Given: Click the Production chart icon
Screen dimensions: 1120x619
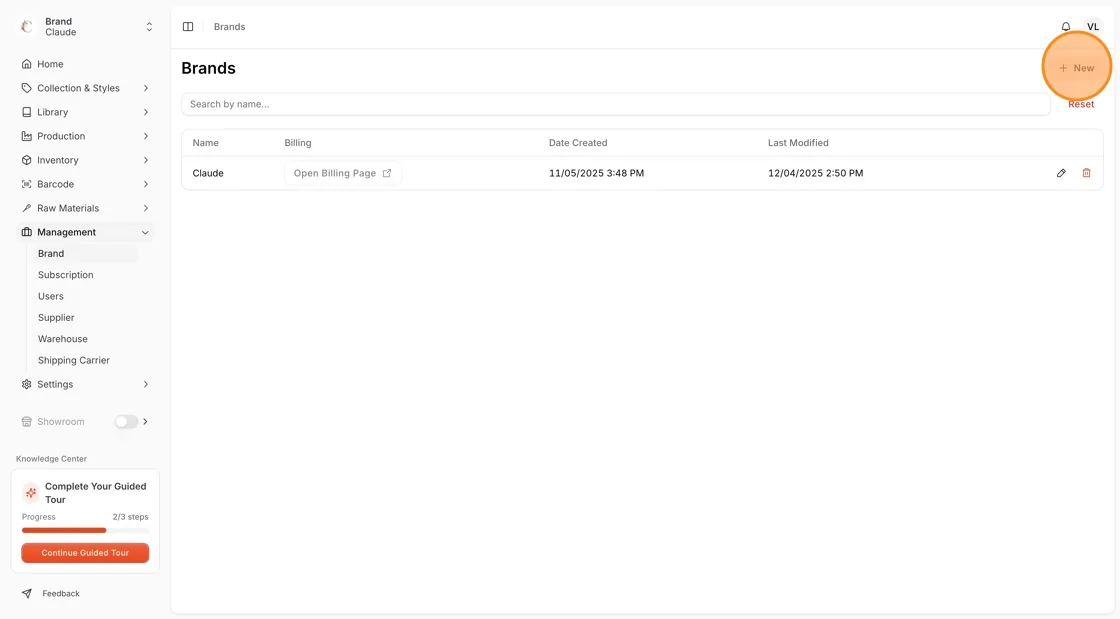Looking at the screenshot, I should coord(26,136).
